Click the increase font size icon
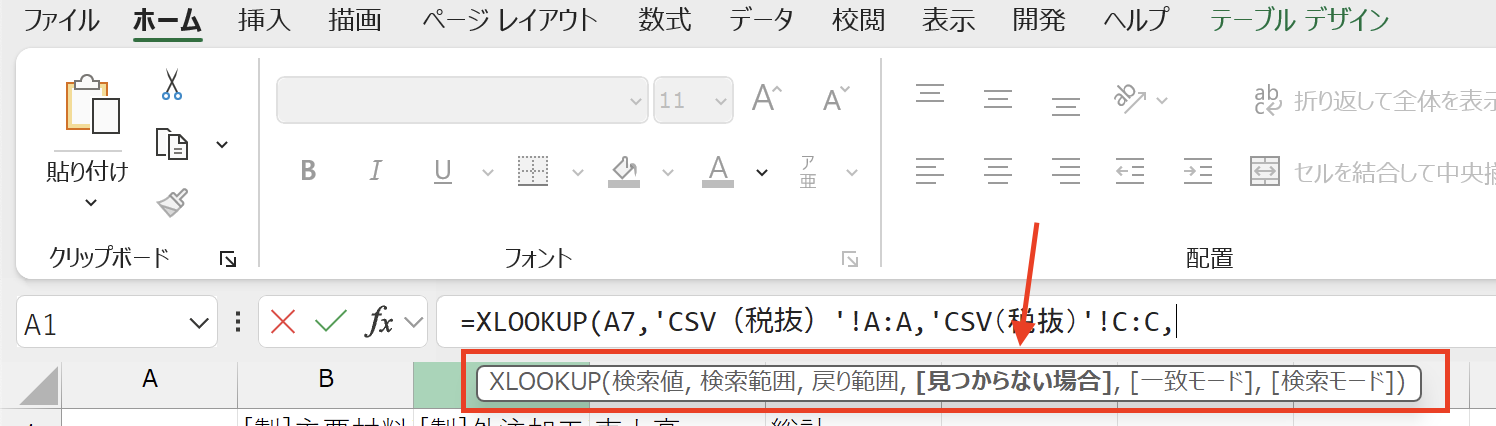 click(767, 99)
